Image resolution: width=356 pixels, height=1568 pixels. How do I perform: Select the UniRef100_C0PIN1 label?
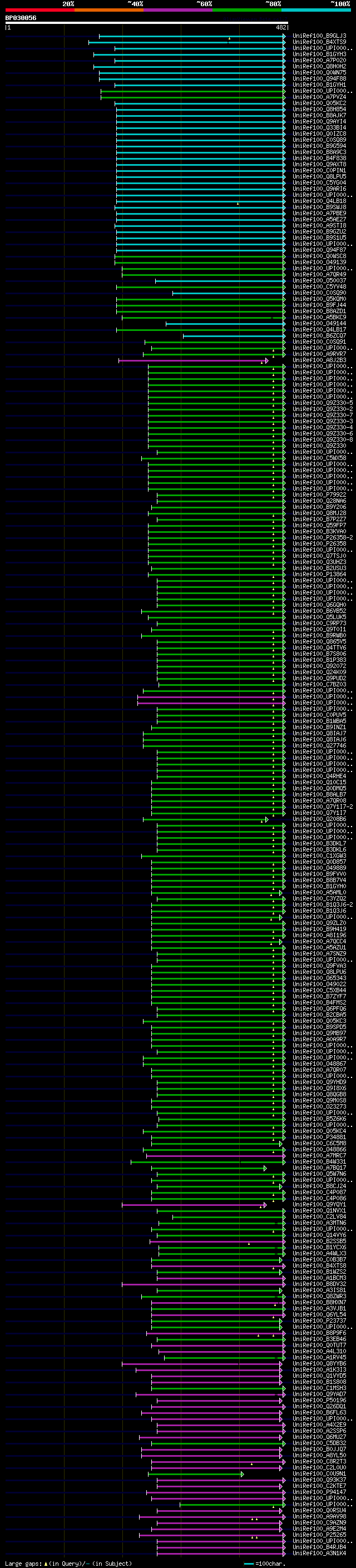point(319,170)
